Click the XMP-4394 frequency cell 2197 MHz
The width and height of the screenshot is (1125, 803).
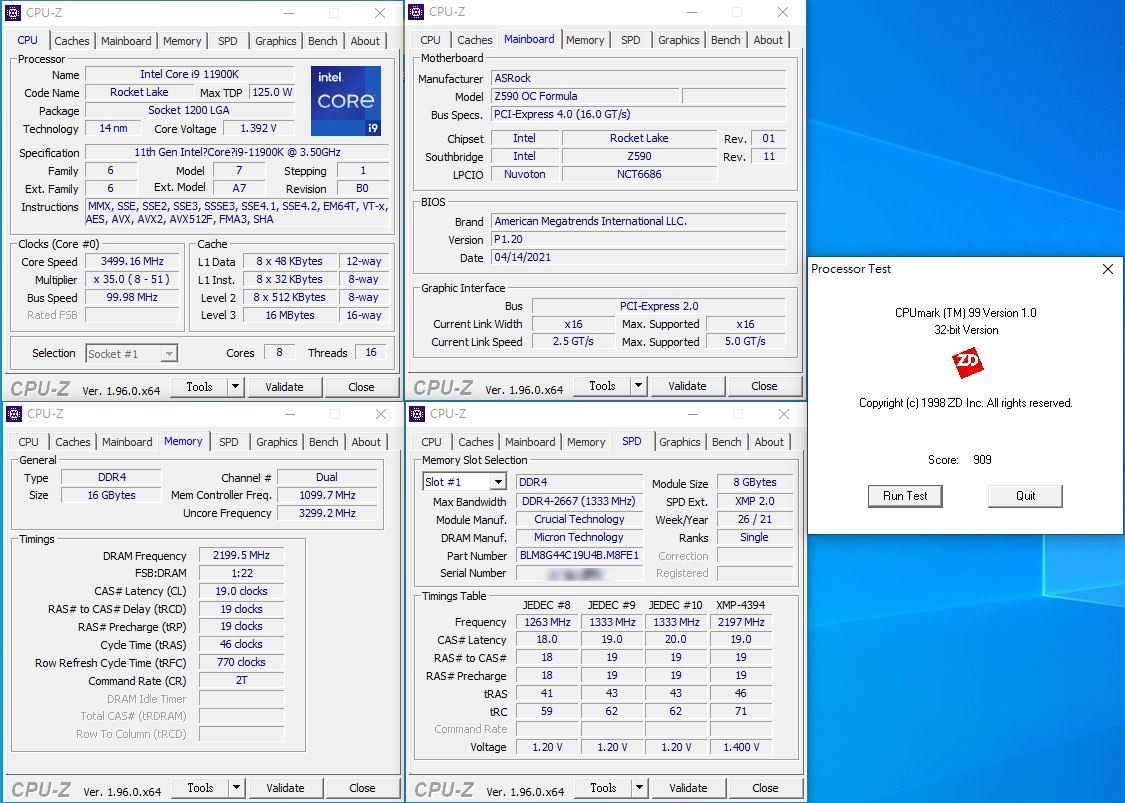pos(741,622)
